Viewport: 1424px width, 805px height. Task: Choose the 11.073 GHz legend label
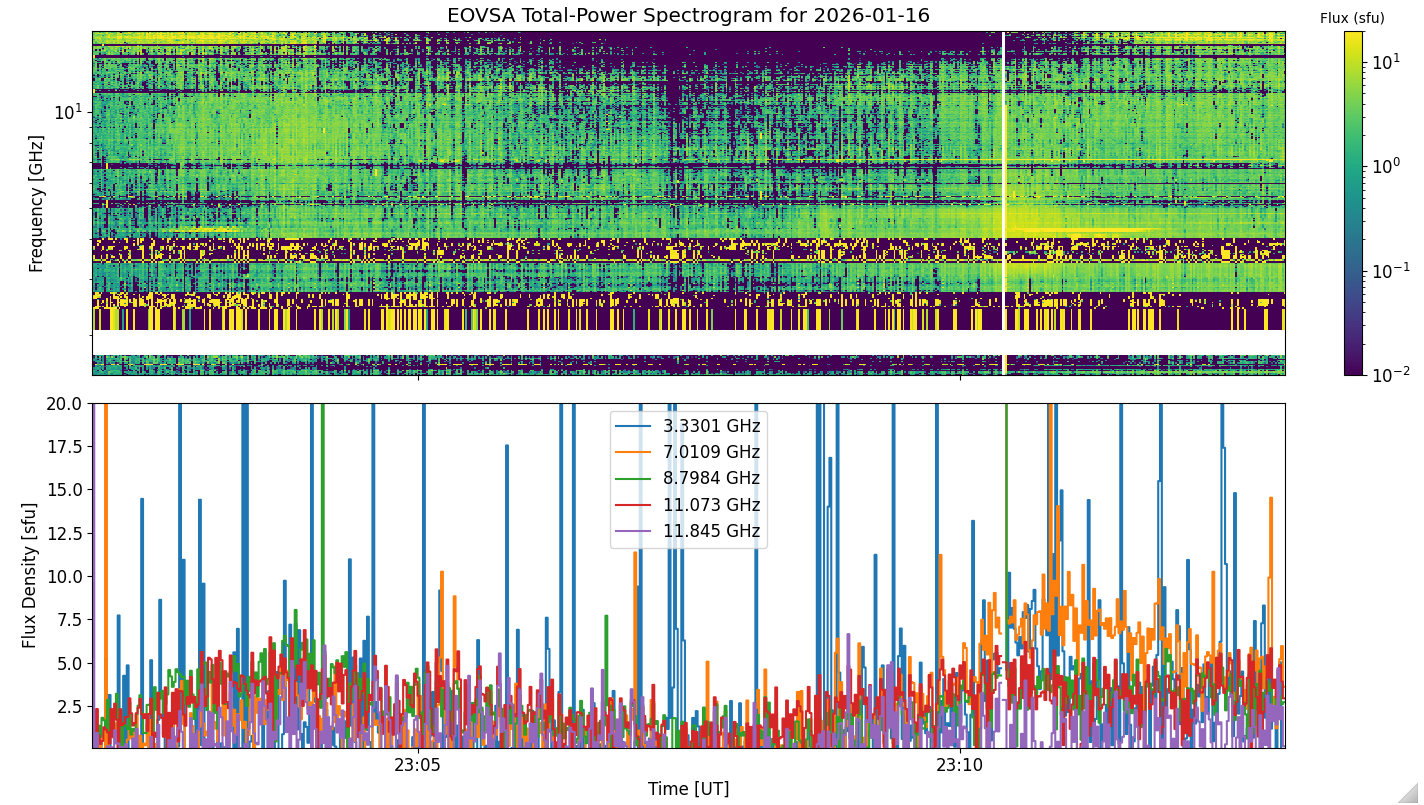tap(711, 505)
